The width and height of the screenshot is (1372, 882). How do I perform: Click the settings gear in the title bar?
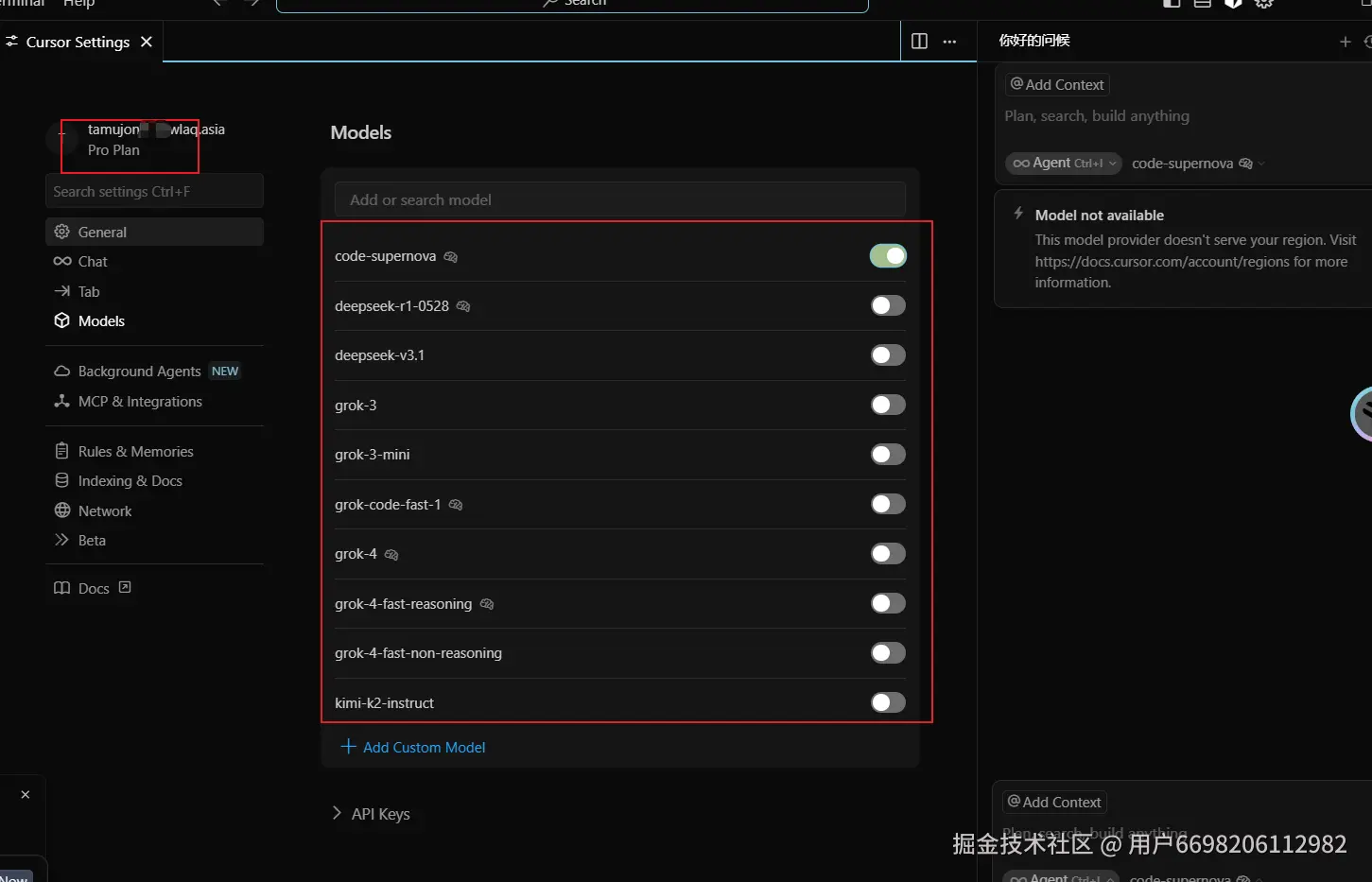pyautogui.click(x=1264, y=4)
